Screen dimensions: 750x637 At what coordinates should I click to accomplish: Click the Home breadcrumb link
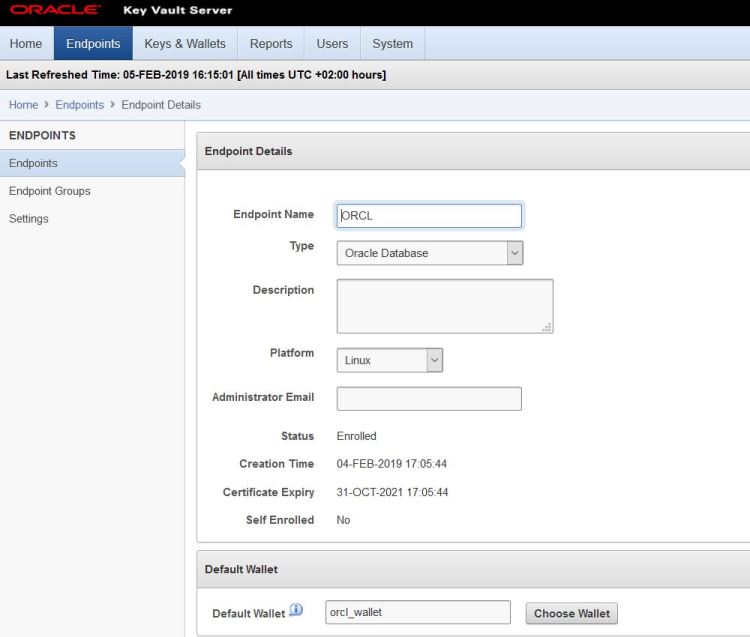[x=23, y=105]
